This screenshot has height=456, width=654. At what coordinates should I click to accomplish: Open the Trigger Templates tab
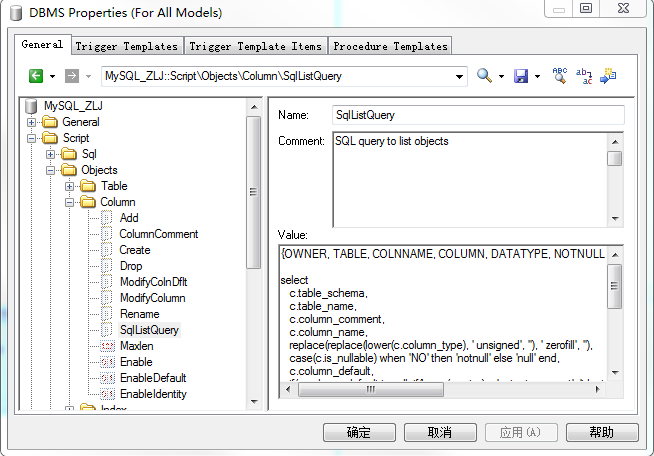point(127,46)
